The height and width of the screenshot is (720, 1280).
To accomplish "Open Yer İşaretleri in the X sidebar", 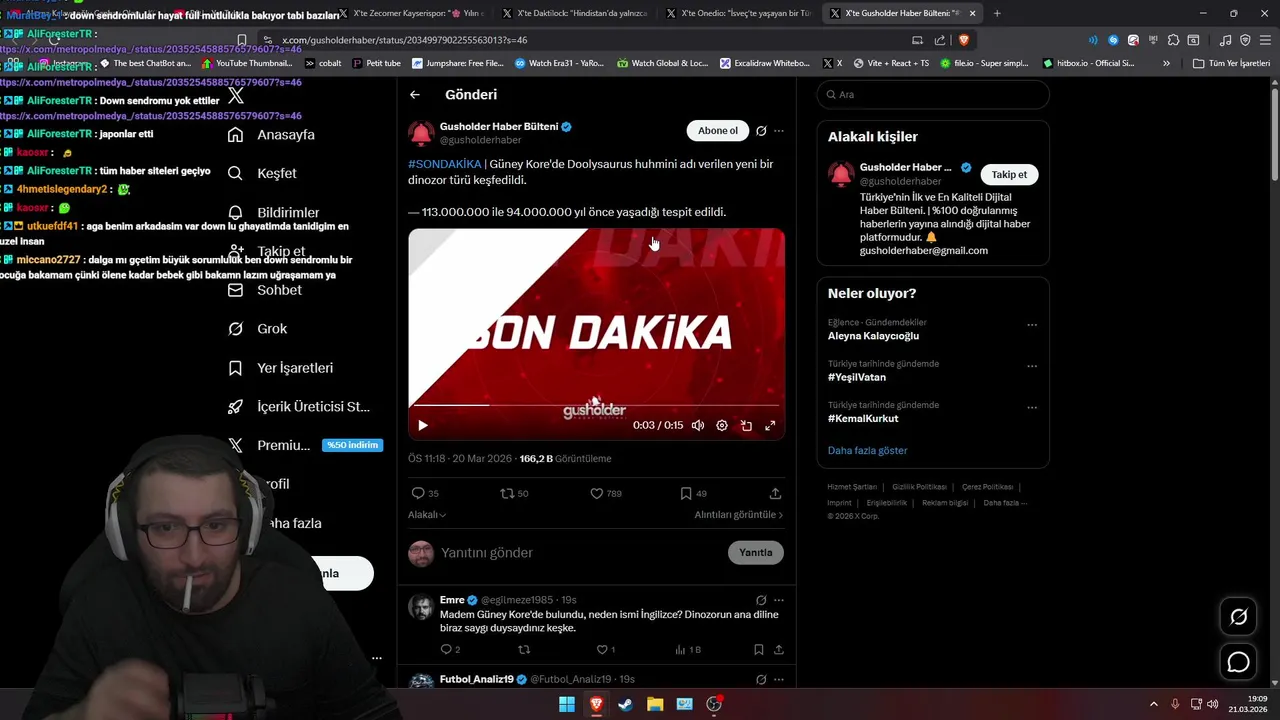I will click(280, 368).
